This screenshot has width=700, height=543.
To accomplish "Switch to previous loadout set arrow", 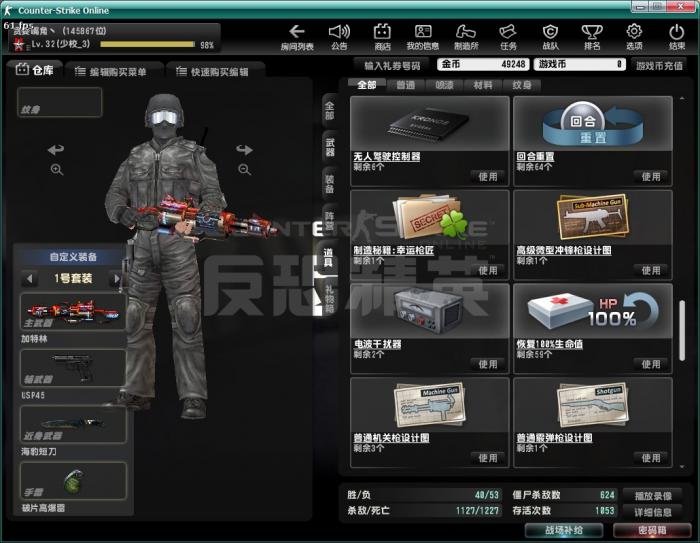I will tap(29, 279).
